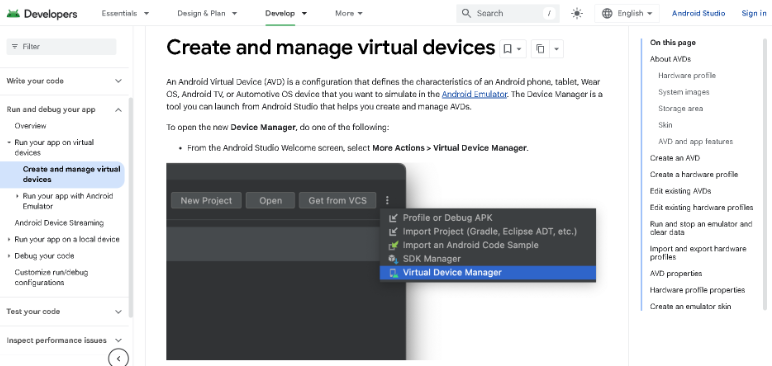Open Customize run/debug configurations
Viewport: 772px width, 366px height.
coord(51,277)
